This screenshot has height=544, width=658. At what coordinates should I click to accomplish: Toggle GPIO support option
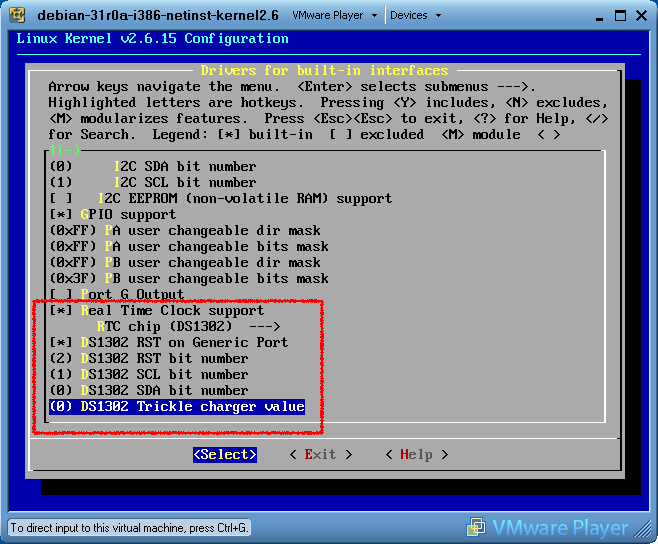pos(112,214)
